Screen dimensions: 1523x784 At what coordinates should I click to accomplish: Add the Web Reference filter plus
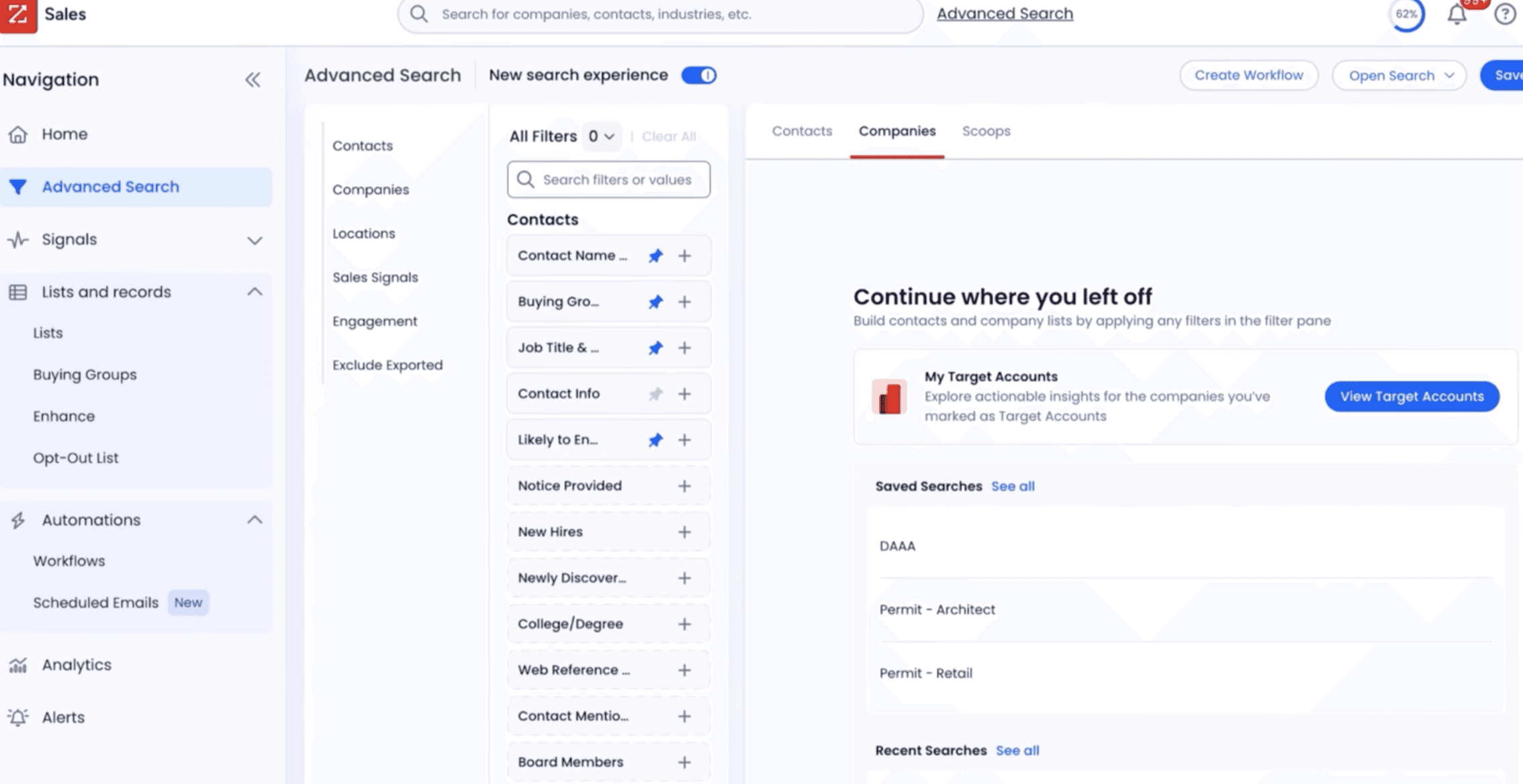(684, 670)
